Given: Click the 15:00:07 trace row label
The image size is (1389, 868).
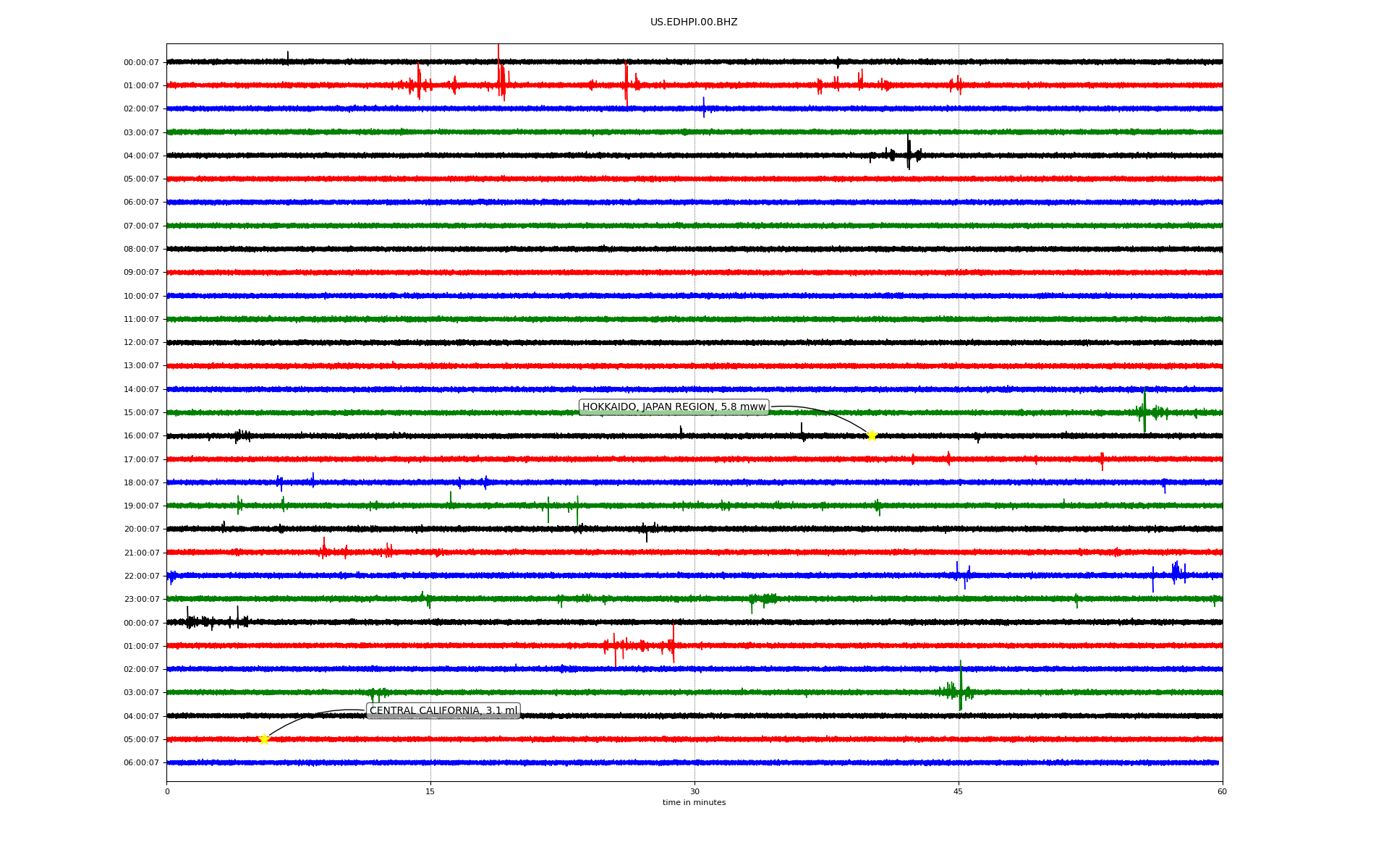Looking at the screenshot, I should click(x=141, y=413).
